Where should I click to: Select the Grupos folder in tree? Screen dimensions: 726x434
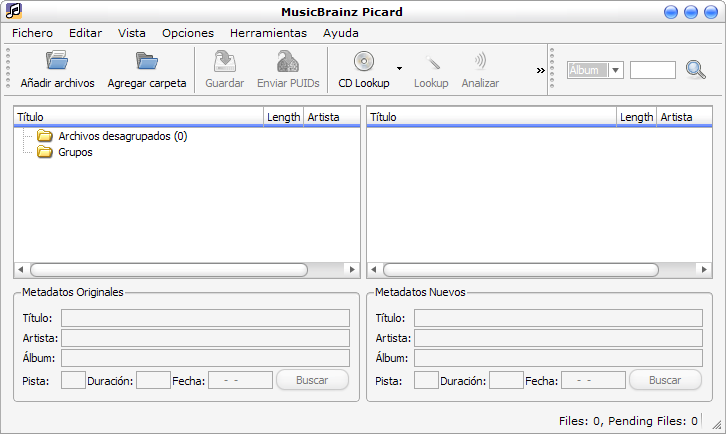75,152
